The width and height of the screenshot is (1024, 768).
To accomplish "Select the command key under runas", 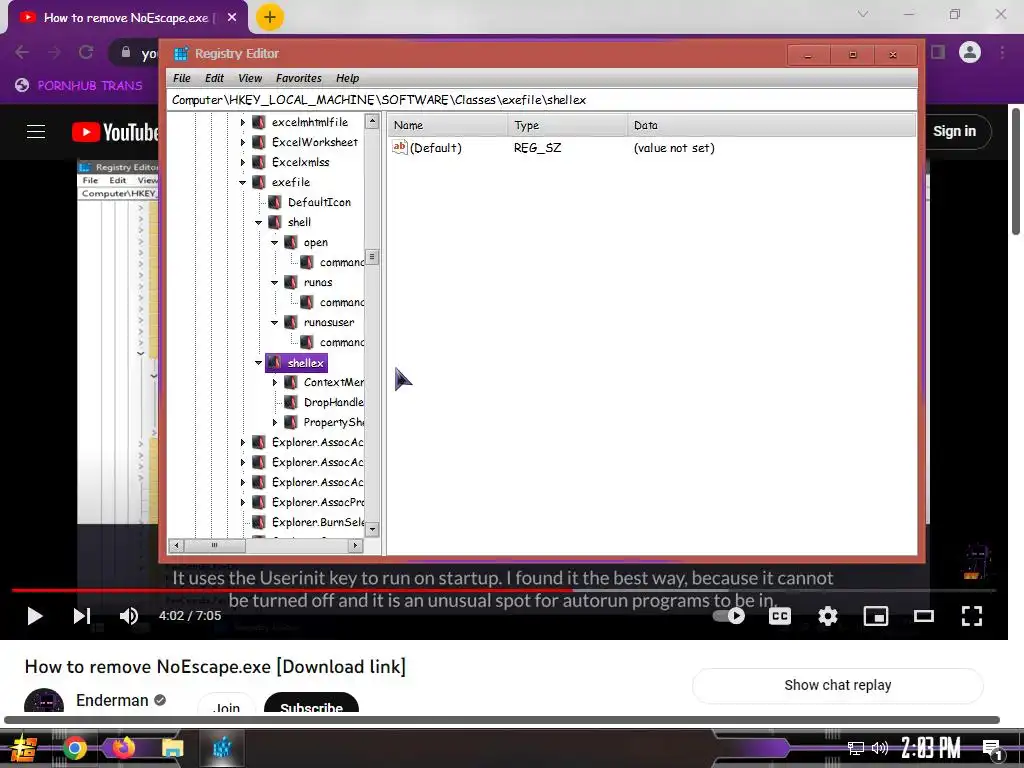I will 342,302.
